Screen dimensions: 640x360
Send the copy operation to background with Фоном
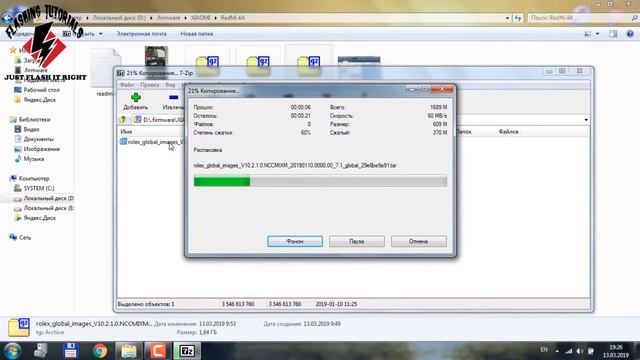295,241
